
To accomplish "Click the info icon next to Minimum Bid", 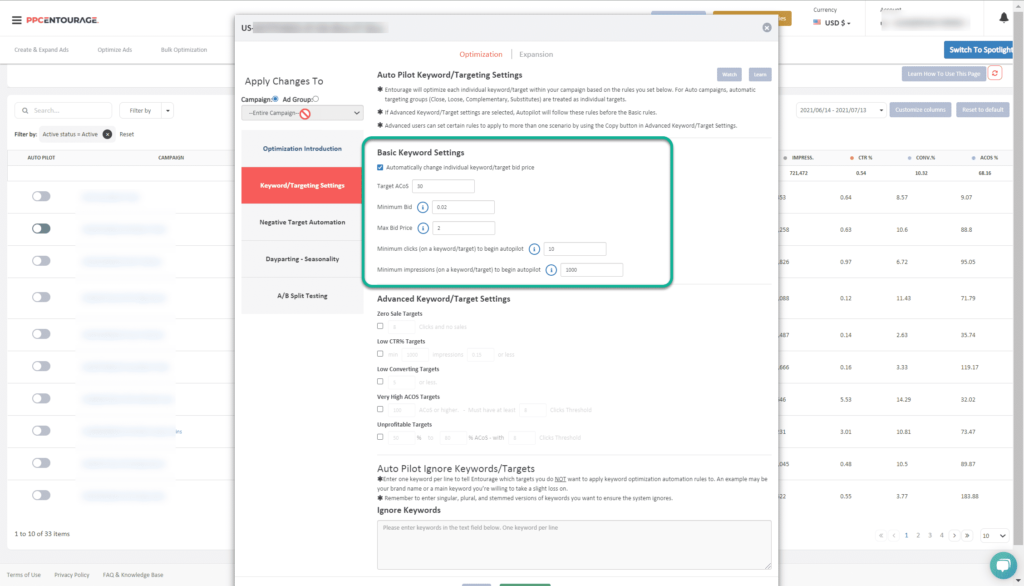I will pos(422,207).
